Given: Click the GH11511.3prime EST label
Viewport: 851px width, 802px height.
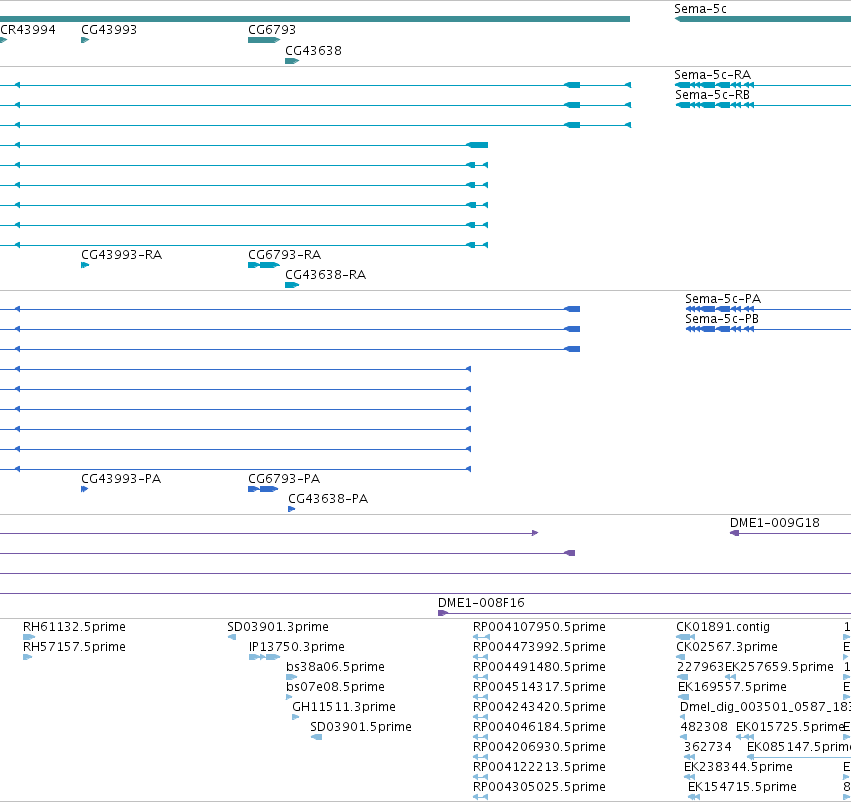Looking at the screenshot, I should pos(344,707).
